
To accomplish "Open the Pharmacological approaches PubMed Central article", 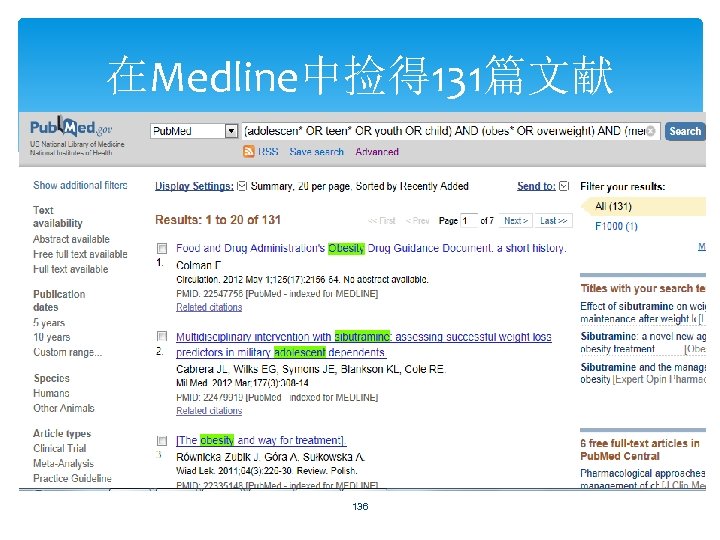I will click(643, 478).
